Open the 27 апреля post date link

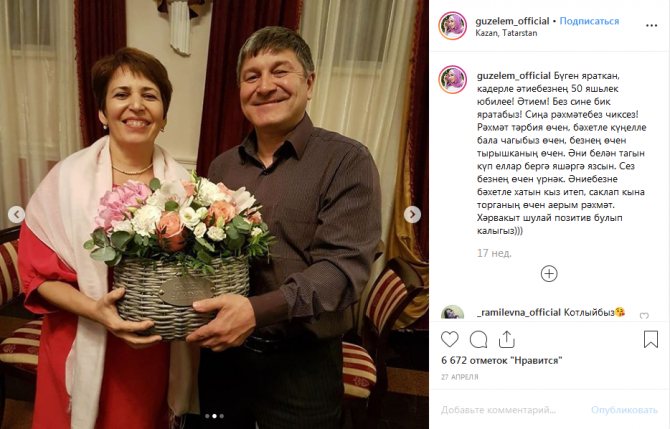[460, 377]
